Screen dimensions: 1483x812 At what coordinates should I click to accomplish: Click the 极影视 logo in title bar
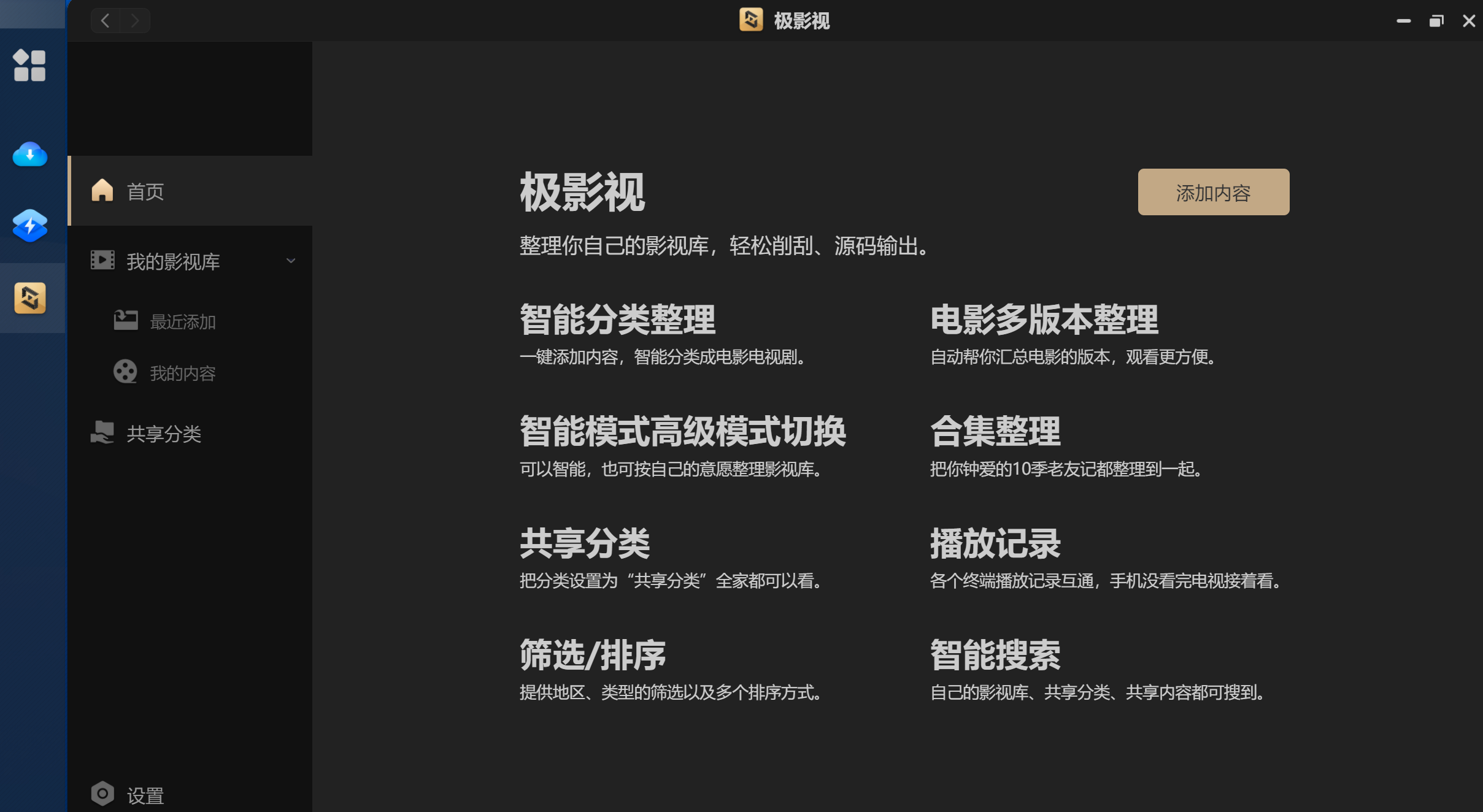point(751,20)
